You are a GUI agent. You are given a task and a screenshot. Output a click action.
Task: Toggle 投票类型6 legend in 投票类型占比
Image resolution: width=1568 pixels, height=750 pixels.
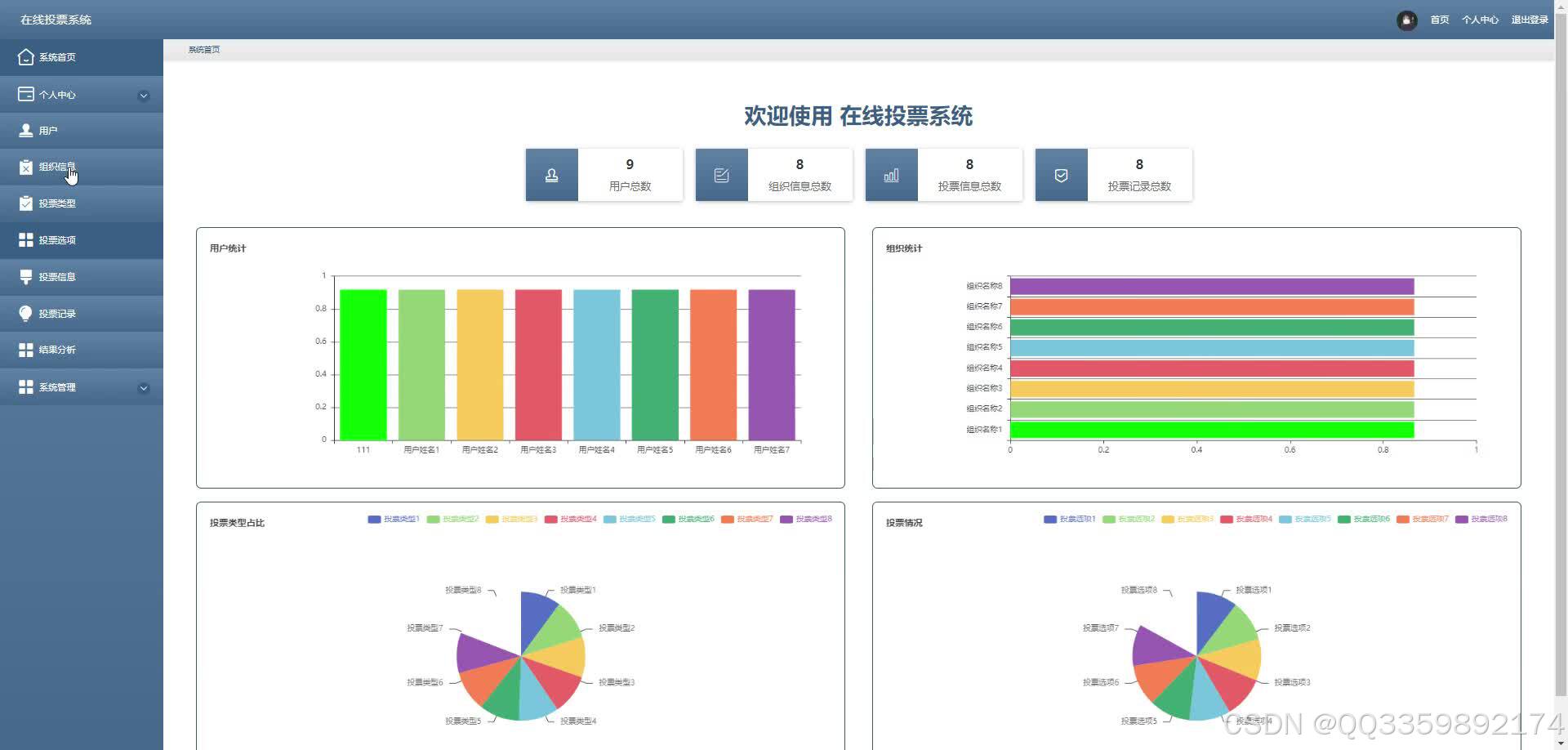click(688, 519)
